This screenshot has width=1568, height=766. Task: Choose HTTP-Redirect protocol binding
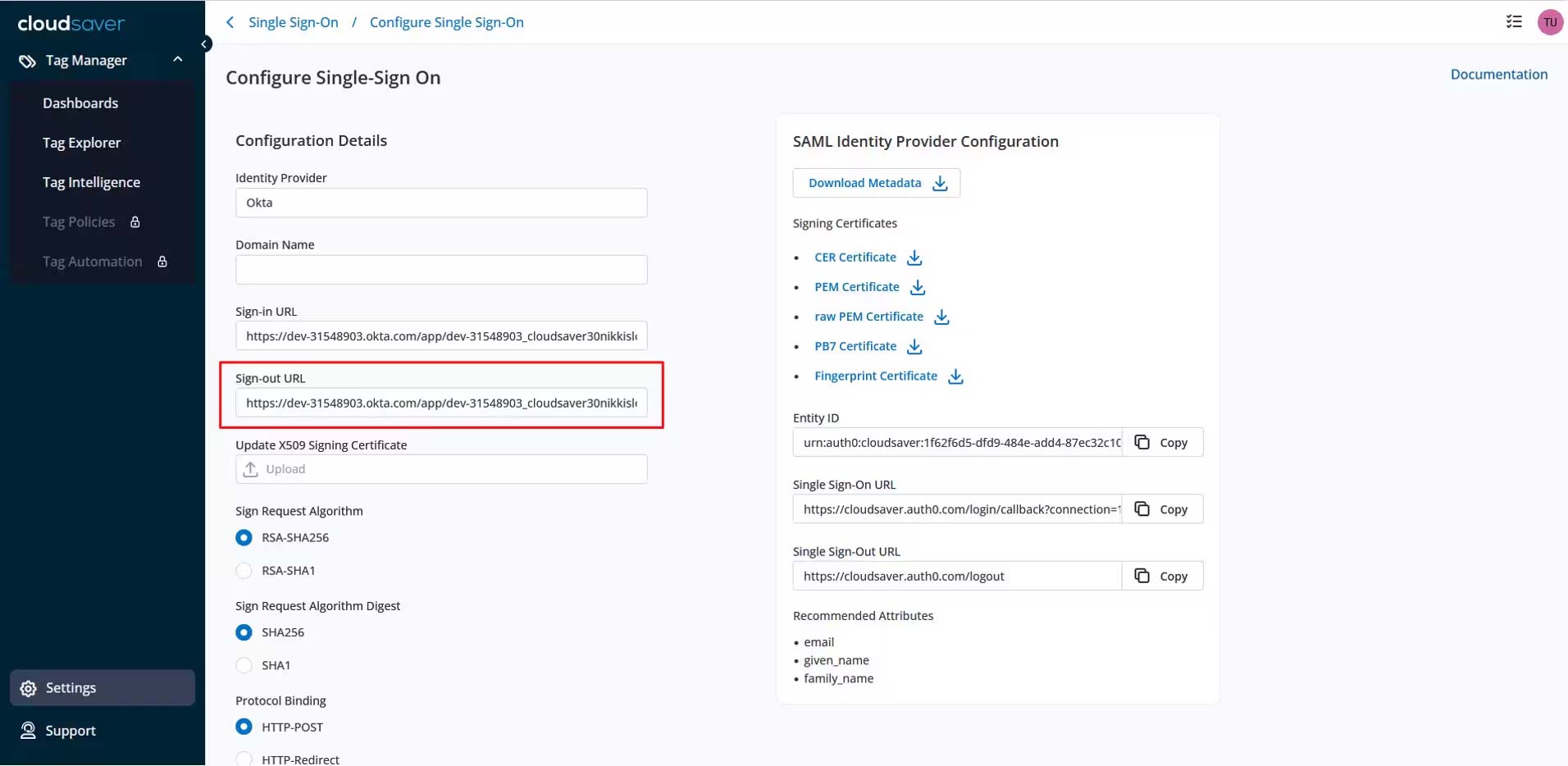[244, 759]
